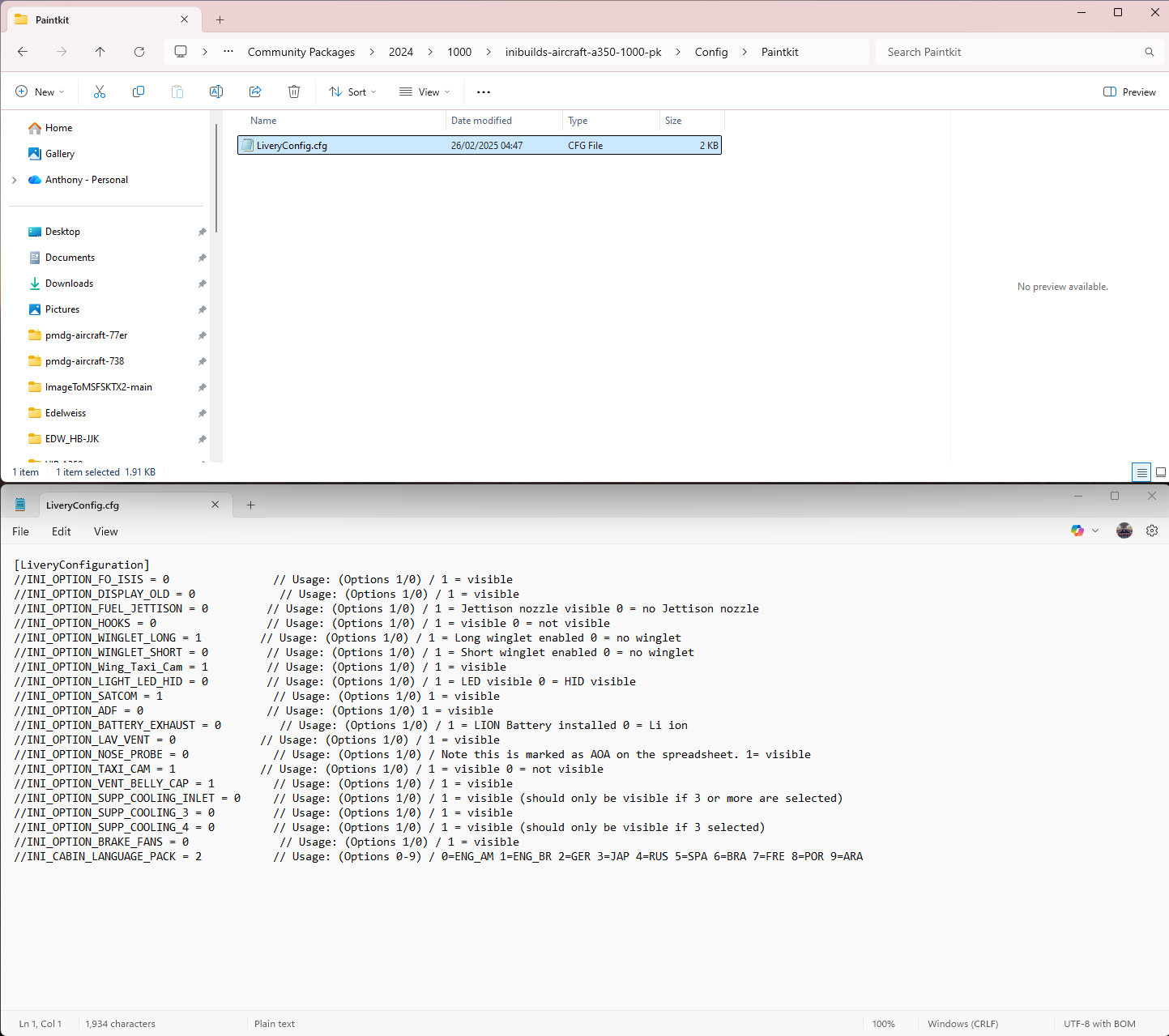Screen dimensions: 1169x1036
Task: Switch to details view layout icon
Action: [x=1141, y=472]
